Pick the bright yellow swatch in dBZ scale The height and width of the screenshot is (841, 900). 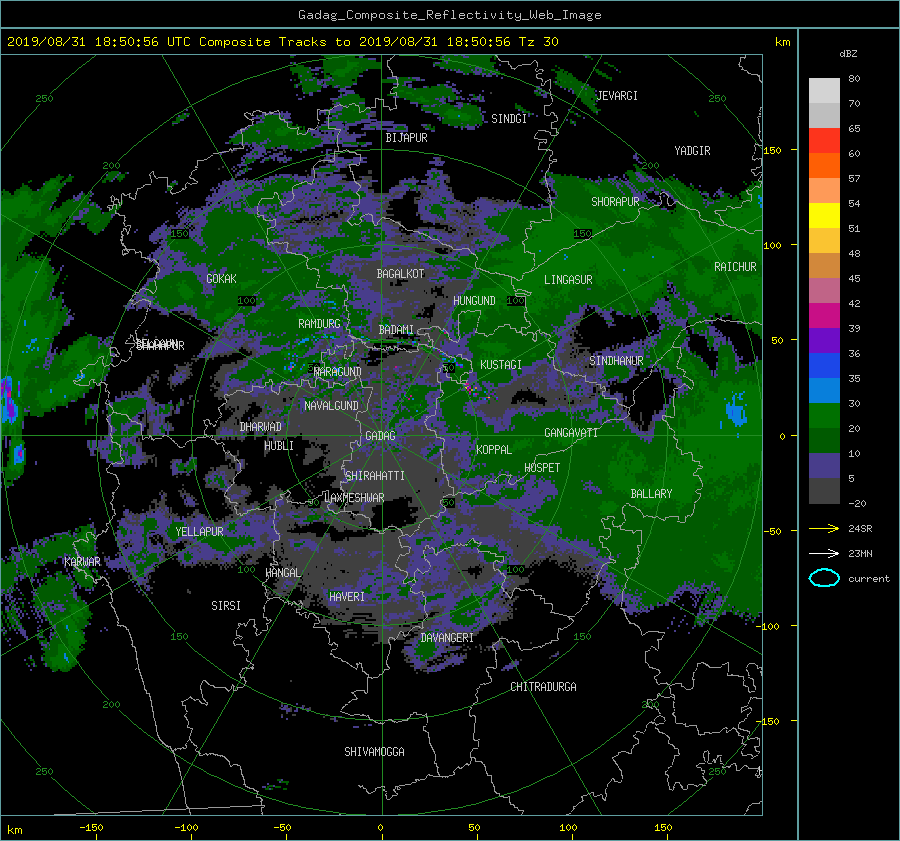[x=824, y=215]
